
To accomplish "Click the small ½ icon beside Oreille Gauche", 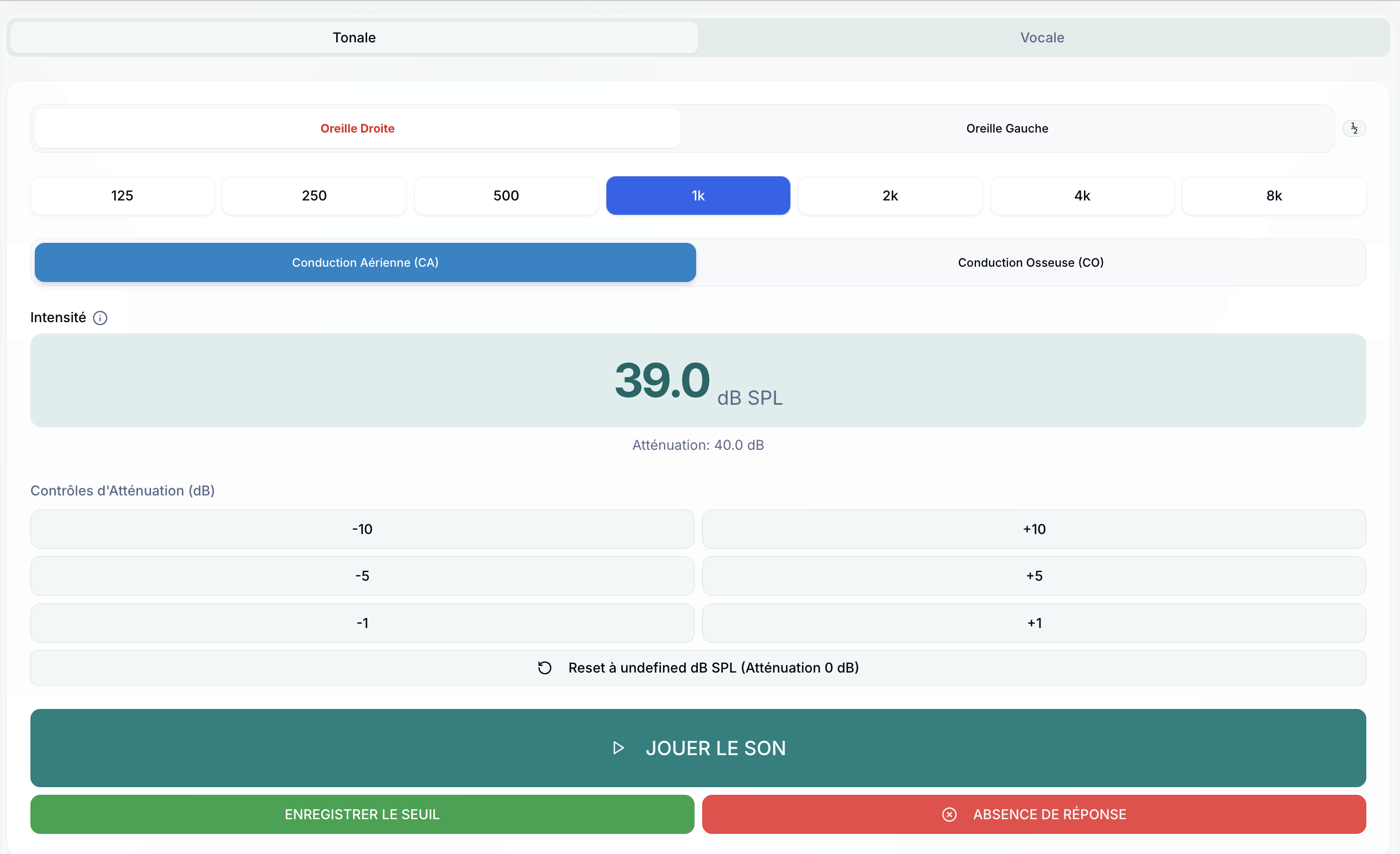I will [x=1354, y=129].
